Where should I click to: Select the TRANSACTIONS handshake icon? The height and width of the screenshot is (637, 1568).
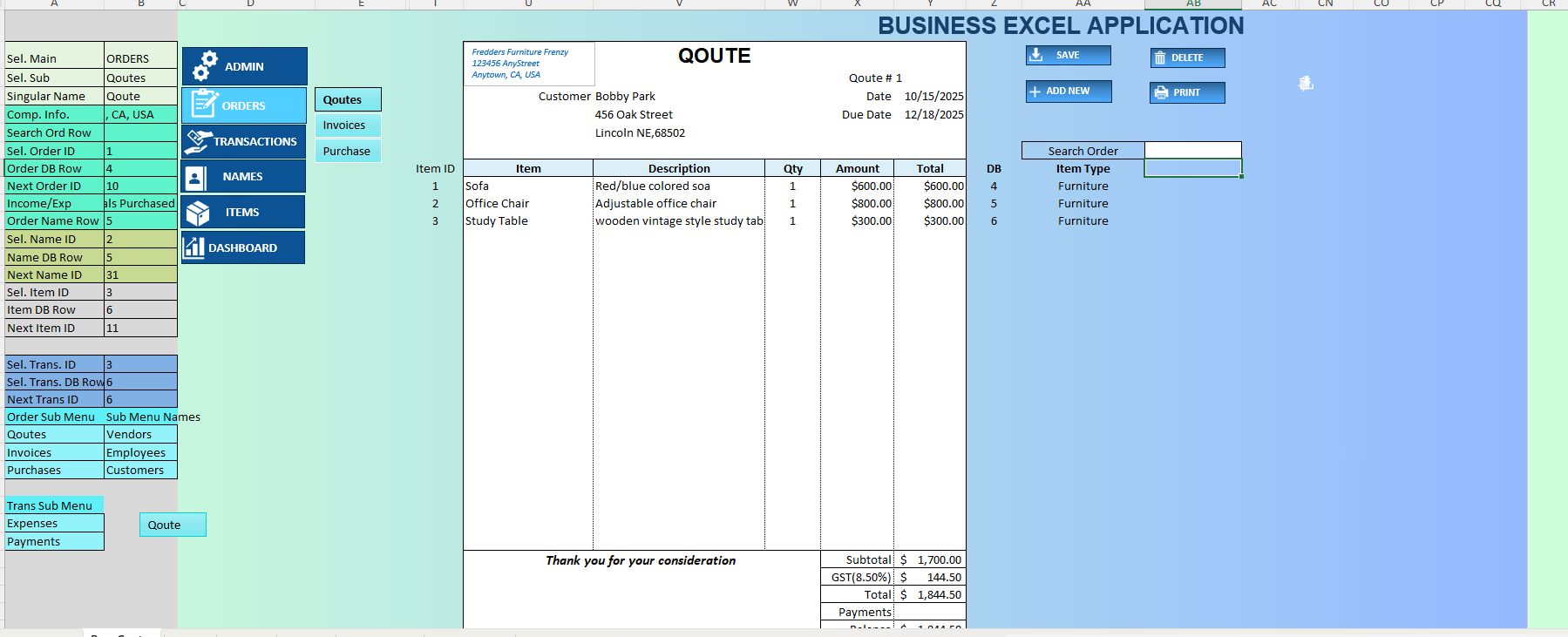[x=199, y=141]
